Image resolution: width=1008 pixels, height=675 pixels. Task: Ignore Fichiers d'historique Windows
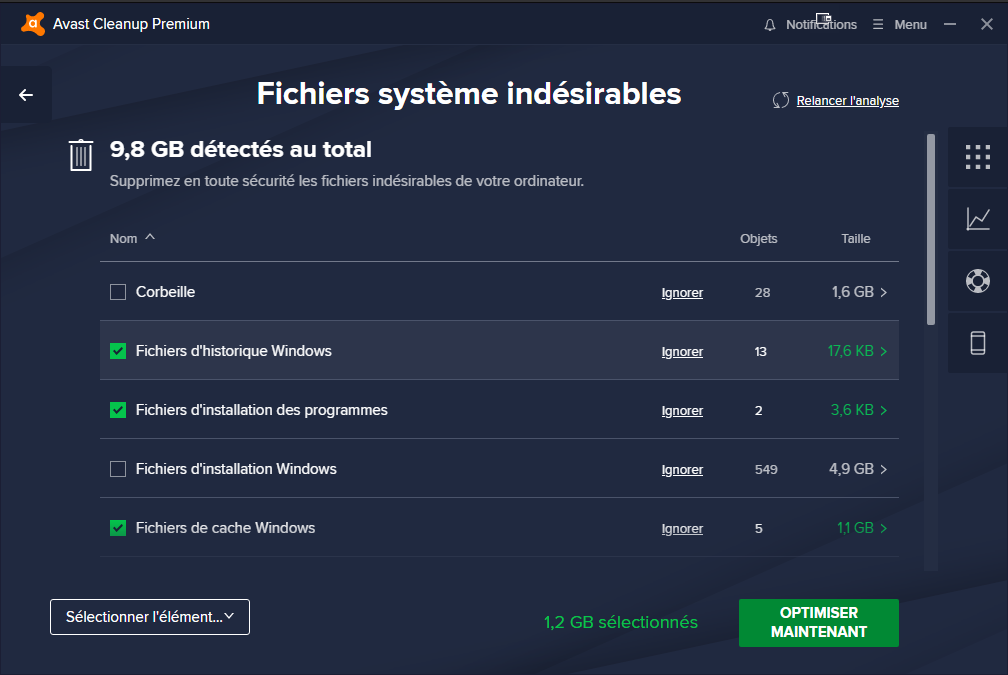pyautogui.click(x=682, y=352)
